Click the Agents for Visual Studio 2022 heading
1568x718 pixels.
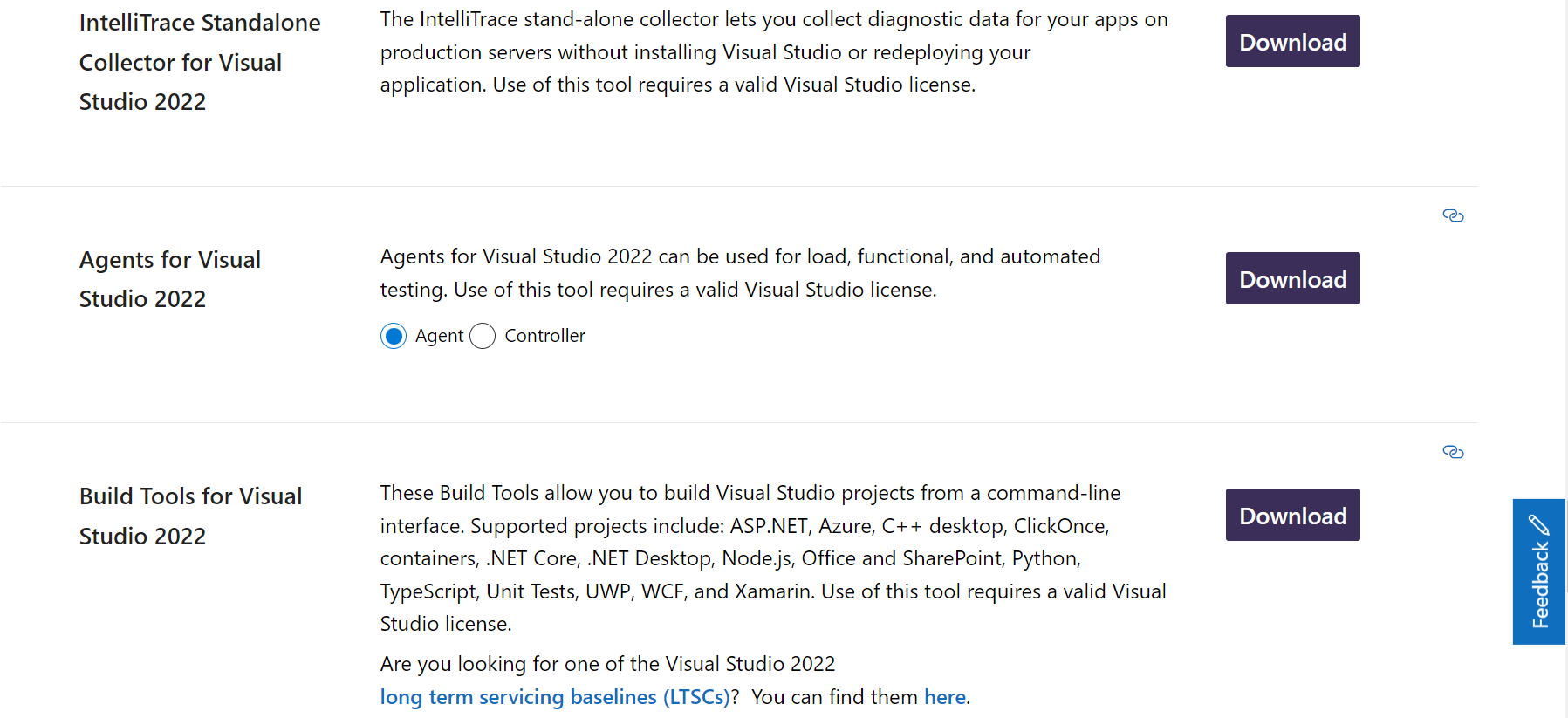[x=170, y=279]
